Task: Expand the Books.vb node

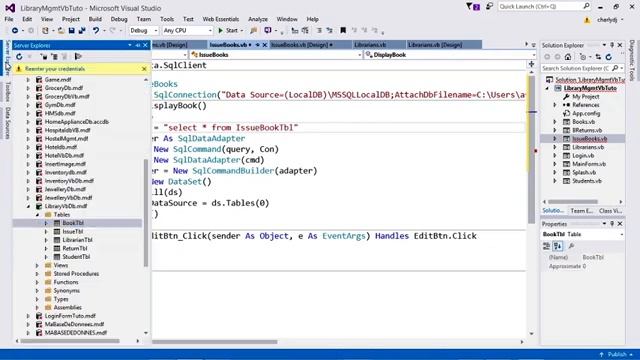Action: [555, 122]
